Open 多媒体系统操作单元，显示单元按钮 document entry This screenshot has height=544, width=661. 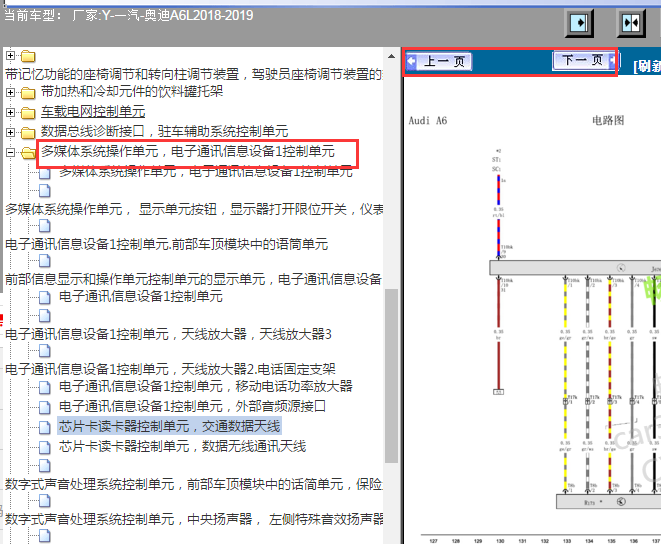tap(194, 209)
